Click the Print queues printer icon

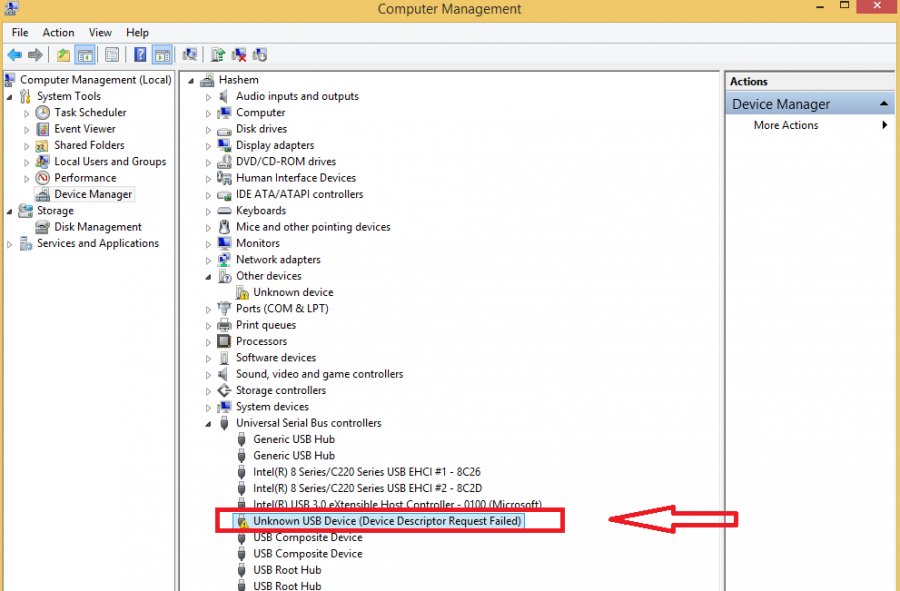click(224, 325)
